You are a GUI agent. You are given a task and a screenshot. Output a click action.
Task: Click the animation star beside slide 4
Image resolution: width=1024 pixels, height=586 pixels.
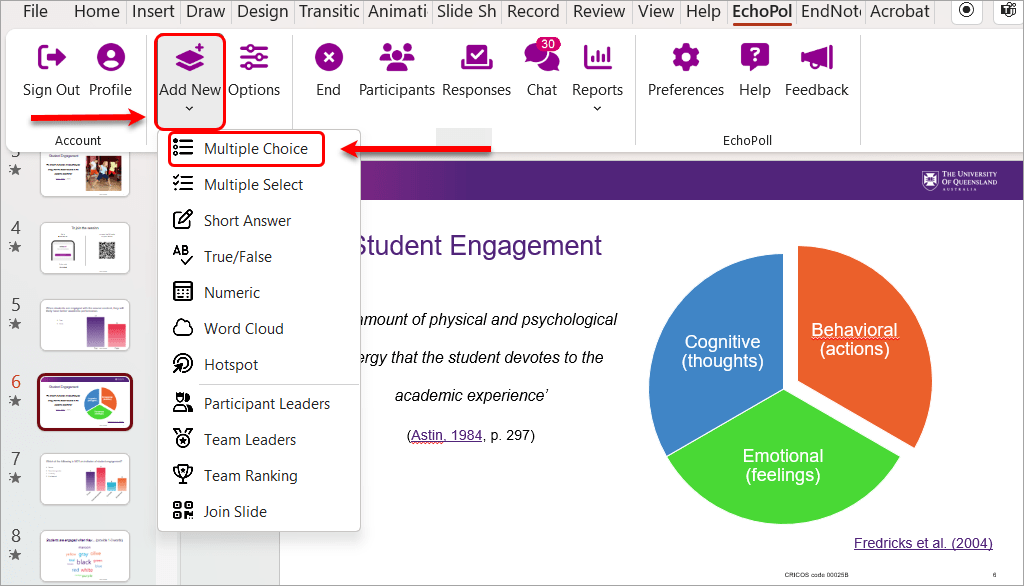[15, 246]
